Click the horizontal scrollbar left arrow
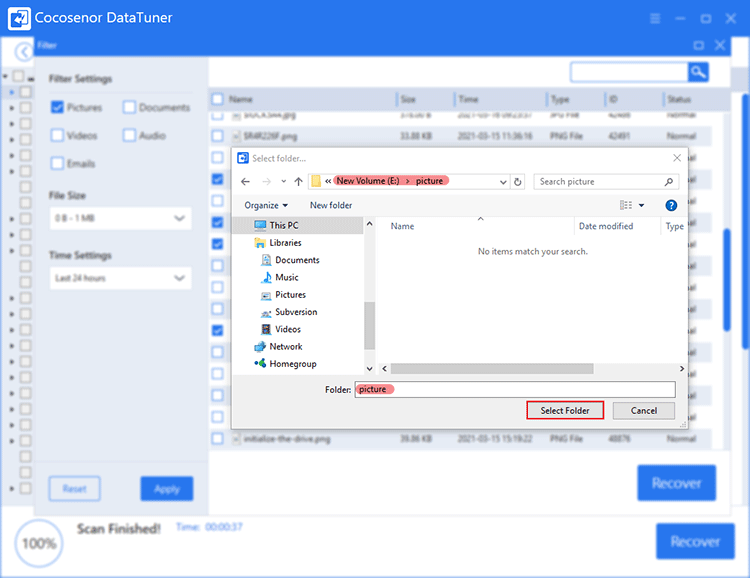 (385, 368)
